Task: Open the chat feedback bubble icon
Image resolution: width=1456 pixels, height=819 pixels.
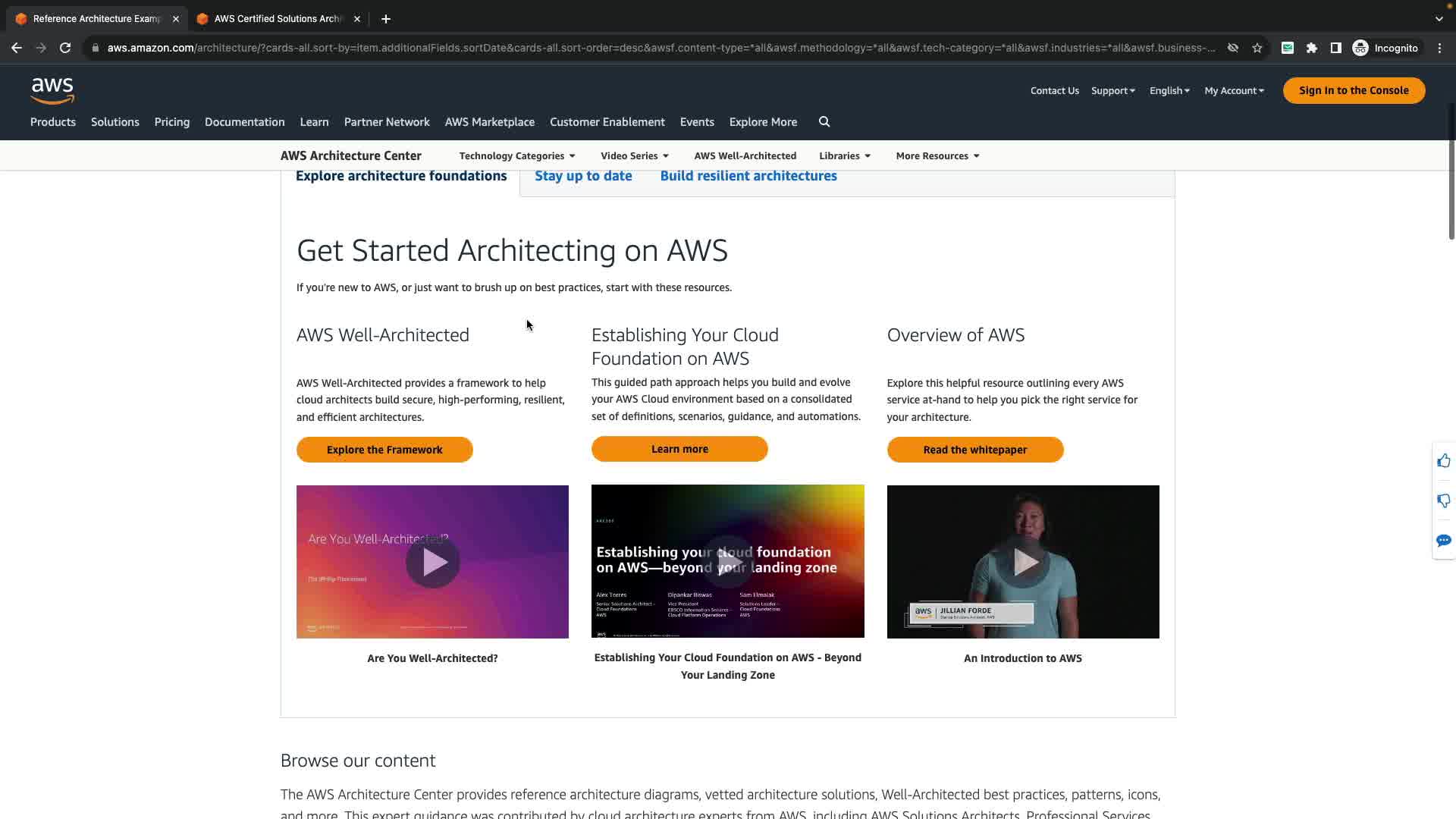Action: tap(1443, 541)
